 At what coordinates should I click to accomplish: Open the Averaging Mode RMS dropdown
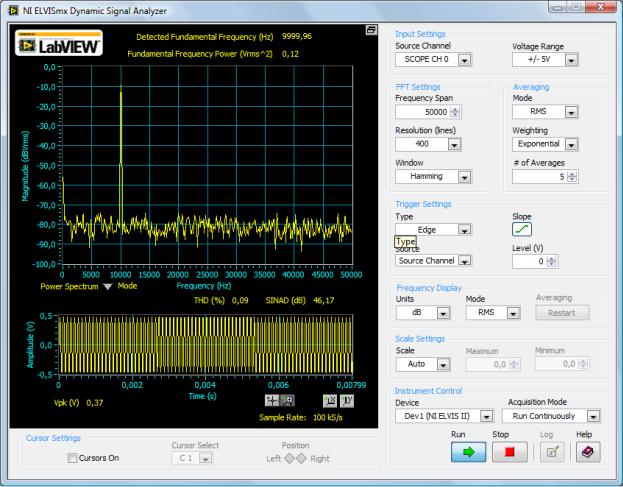[545, 112]
